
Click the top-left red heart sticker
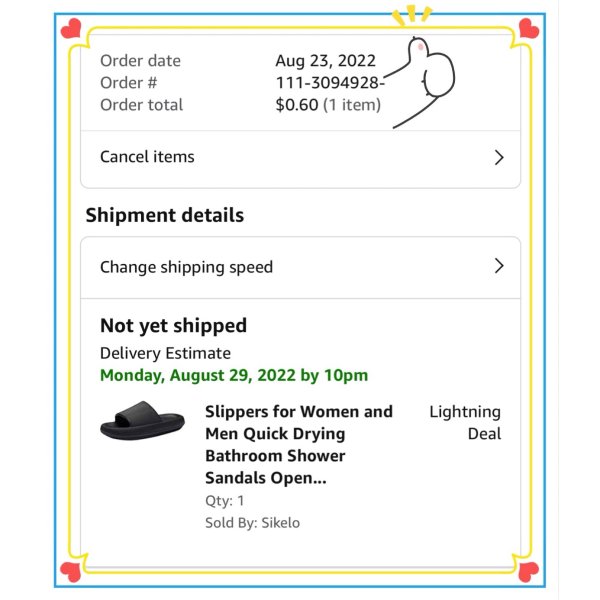[x=71, y=28]
